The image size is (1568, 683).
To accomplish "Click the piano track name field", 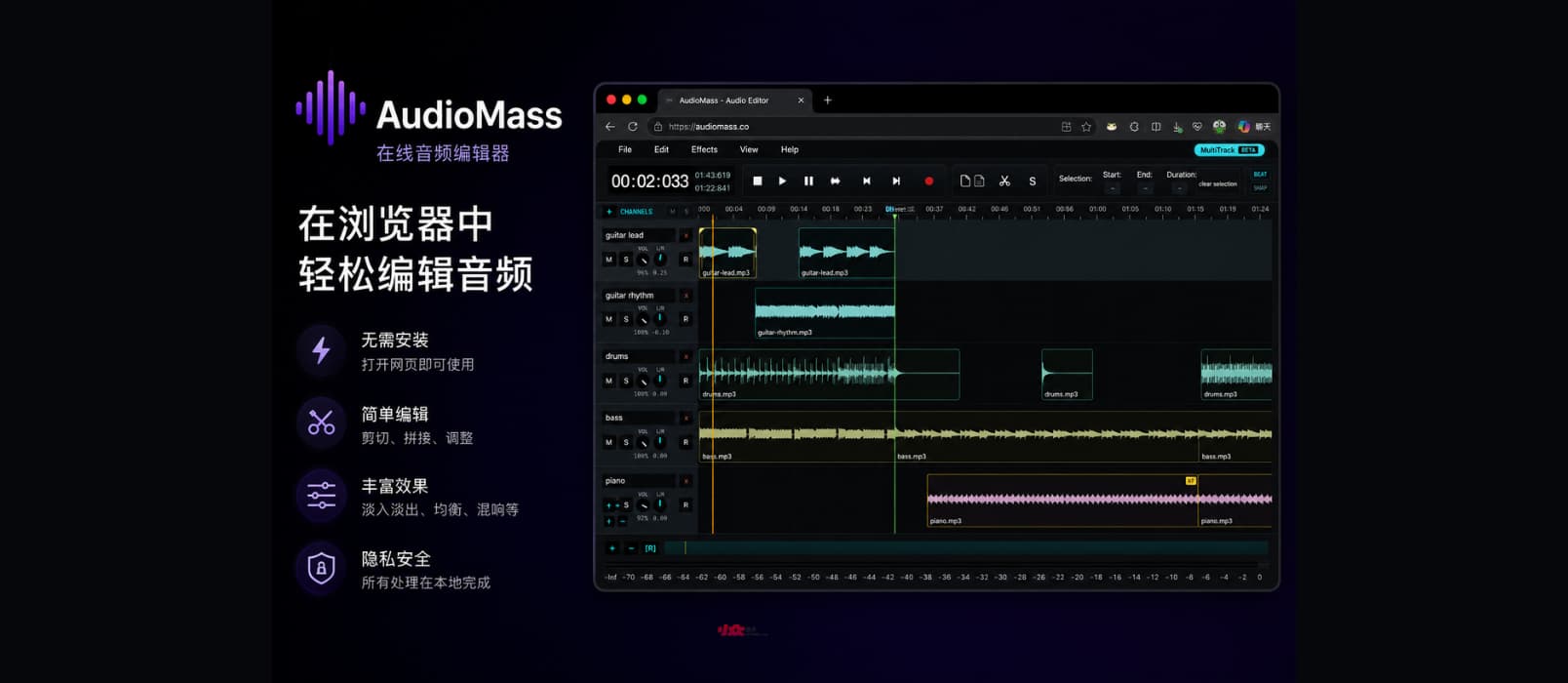I will pyautogui.click(x=638, y=481).
